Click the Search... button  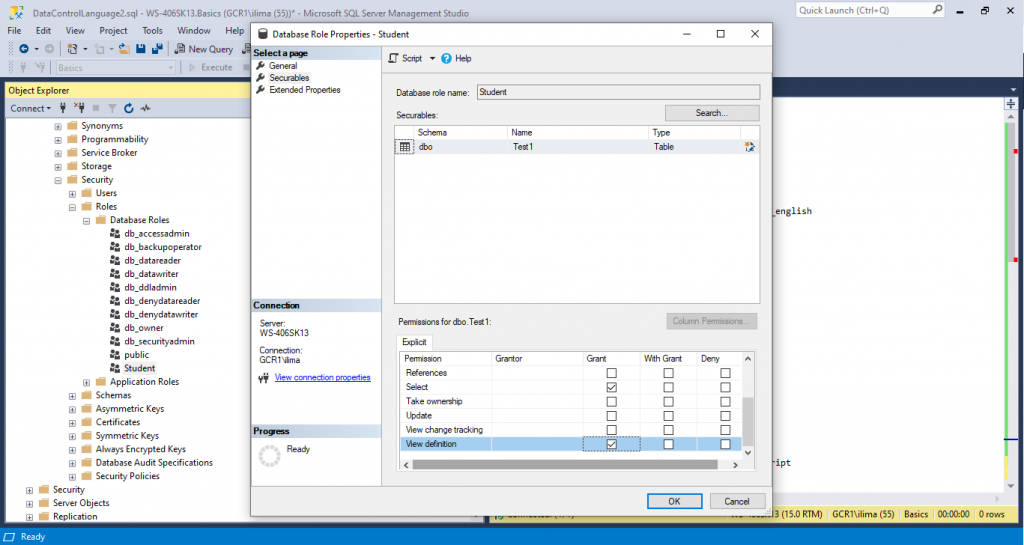tap(712, 113)
